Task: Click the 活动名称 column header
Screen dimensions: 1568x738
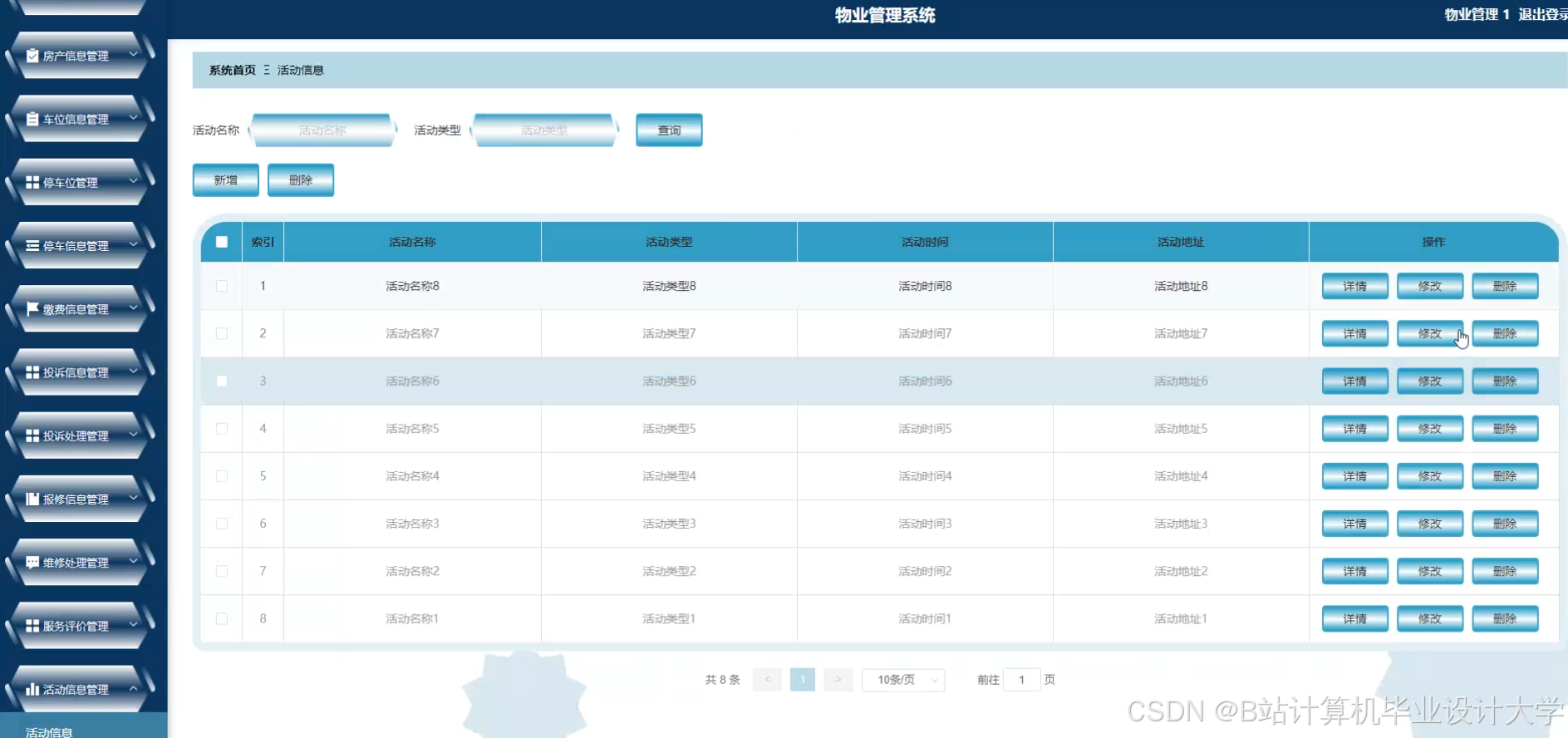Action: pos(412,242)
